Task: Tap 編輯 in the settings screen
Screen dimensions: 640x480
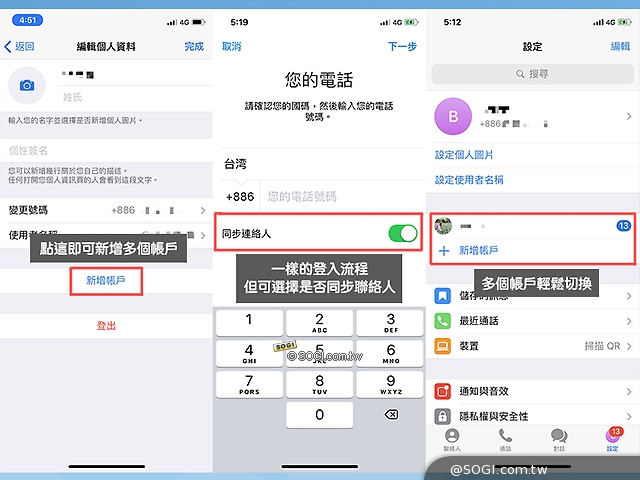Action: [x=620, y=46]
